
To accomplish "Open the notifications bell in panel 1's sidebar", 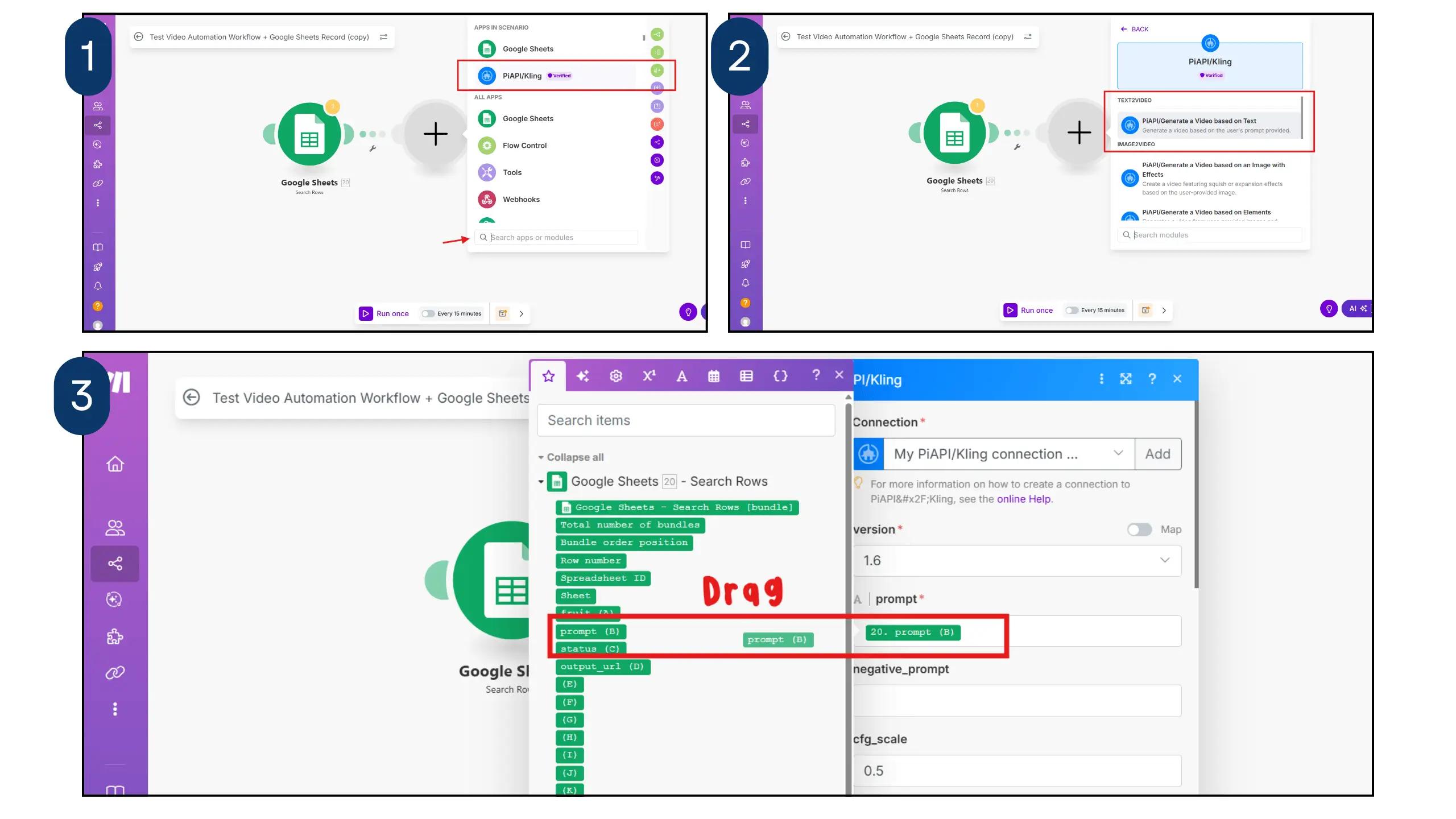I will (x=98, y=286).
